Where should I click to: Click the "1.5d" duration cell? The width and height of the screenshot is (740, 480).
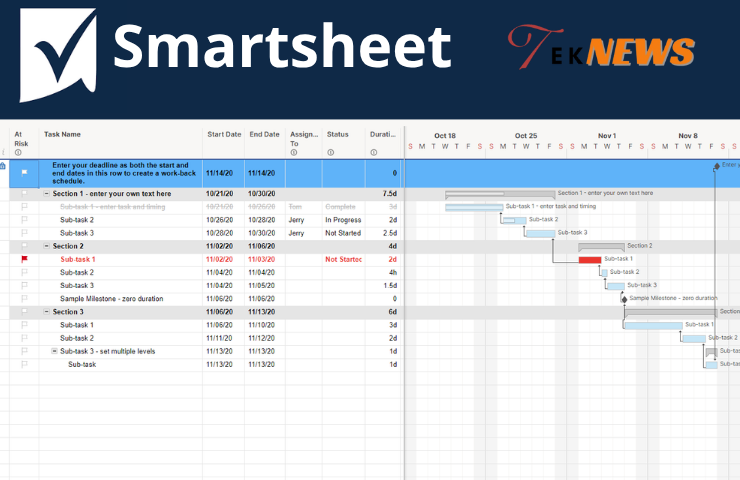[x=383, y=286]
